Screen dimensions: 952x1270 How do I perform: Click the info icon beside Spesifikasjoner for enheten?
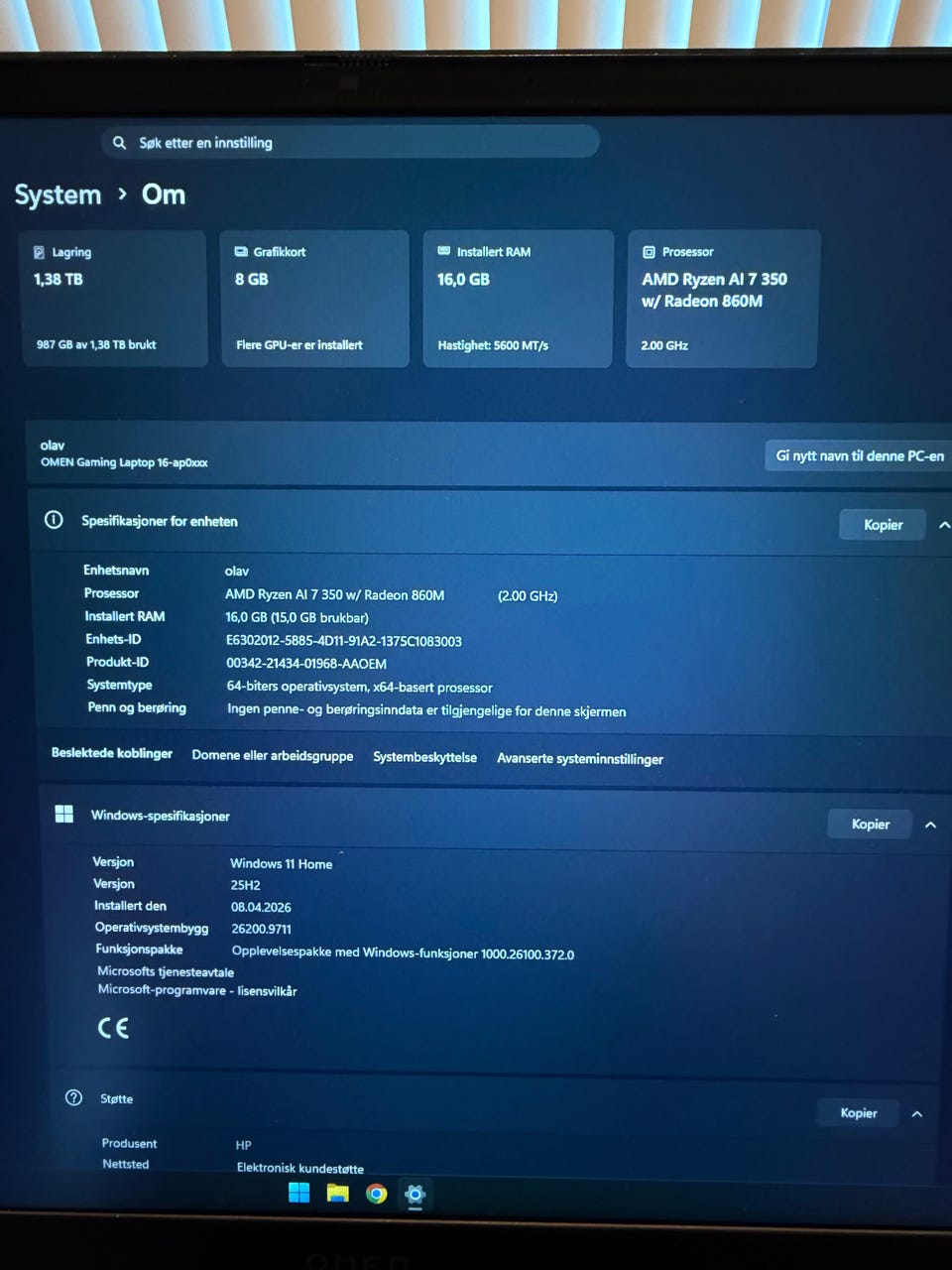point(55,520)
